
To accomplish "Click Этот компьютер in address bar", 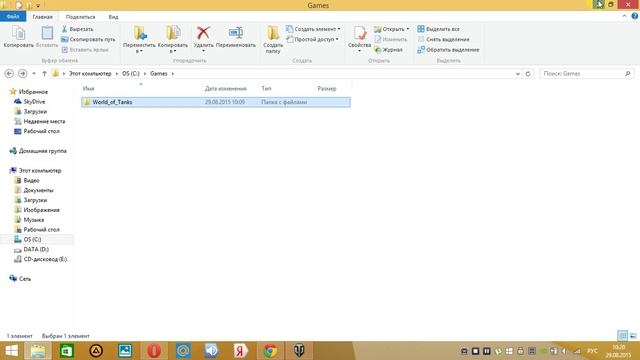I will coord(90,73).
